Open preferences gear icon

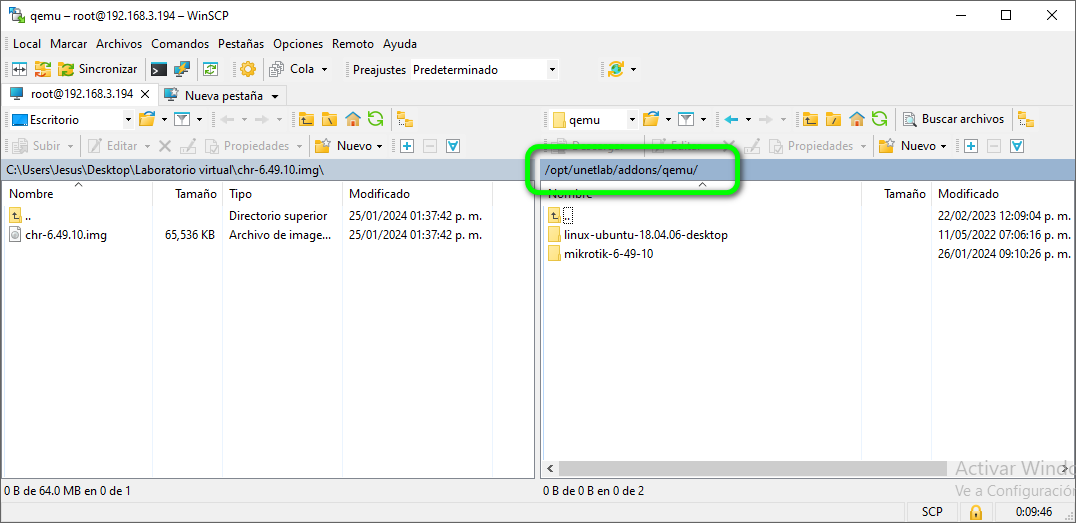pyautogui.click(x=247, y=69)
